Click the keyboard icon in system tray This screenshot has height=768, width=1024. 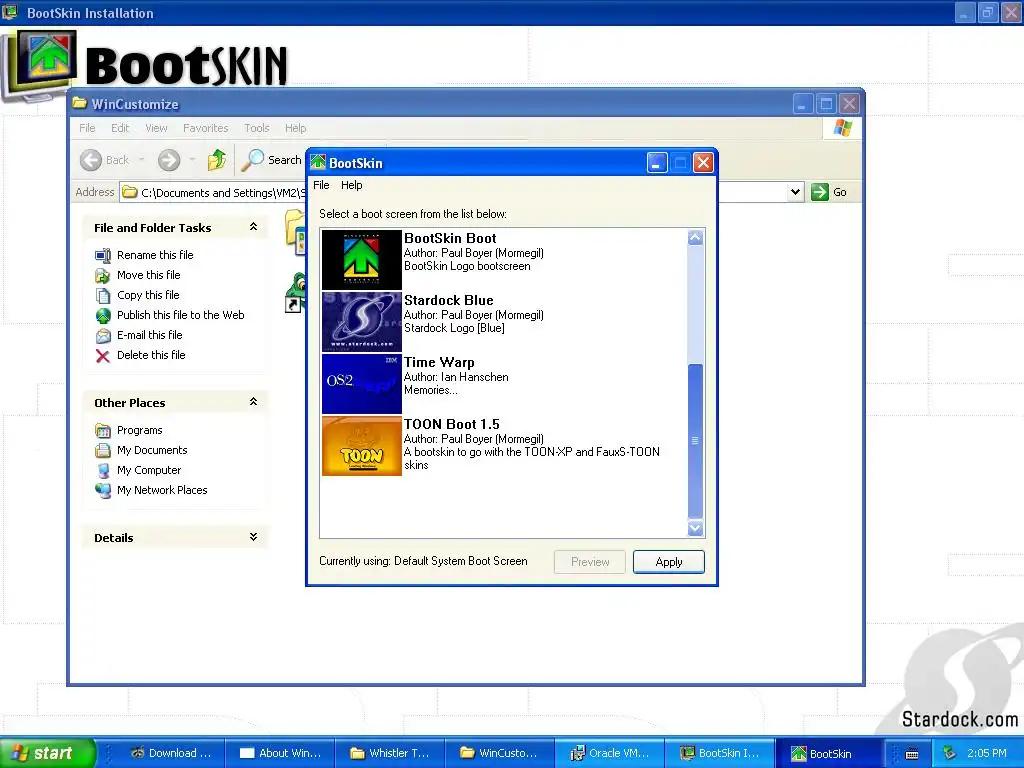[x=912, y=754]
